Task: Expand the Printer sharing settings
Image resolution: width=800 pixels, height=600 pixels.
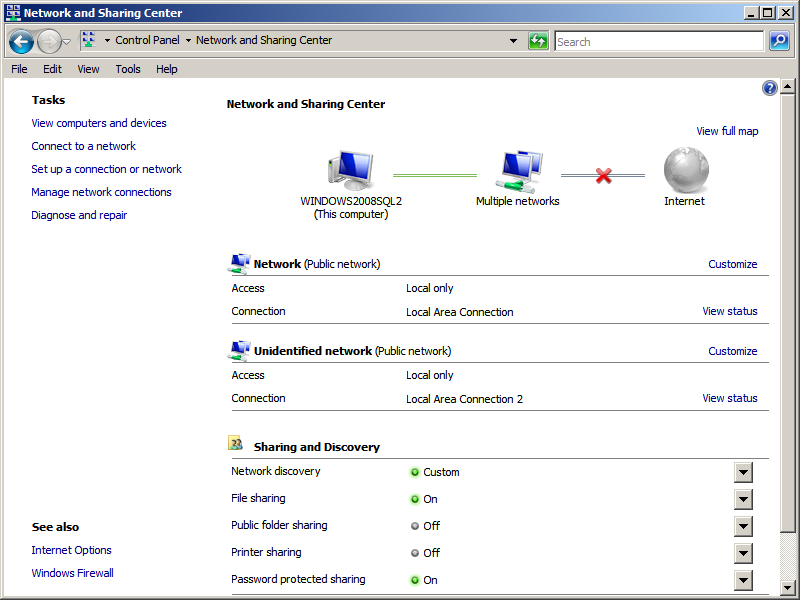Action: (x=743, y=553)
